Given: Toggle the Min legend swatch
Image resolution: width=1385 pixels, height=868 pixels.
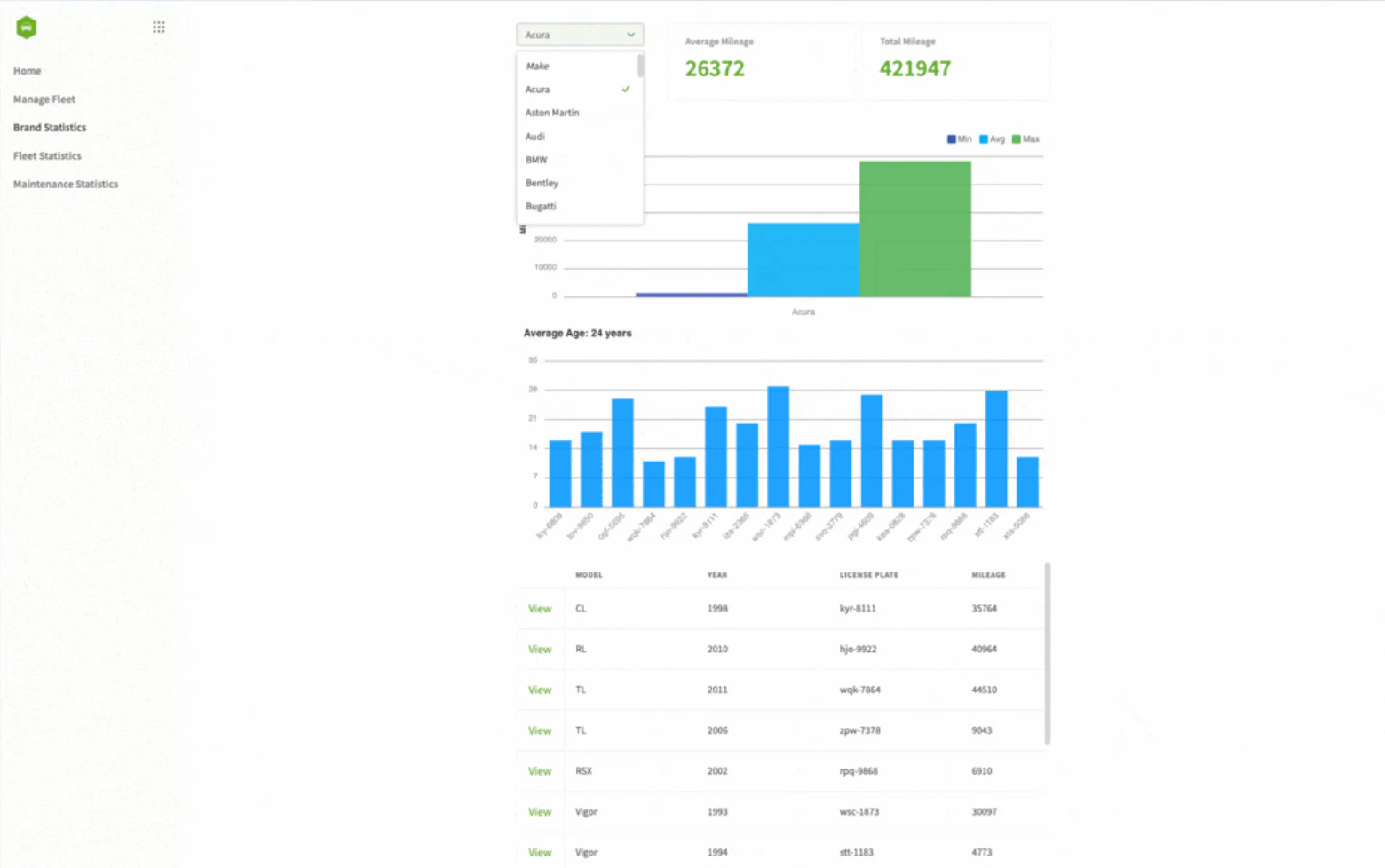Looking at the screenshot, I should [952, 139].
